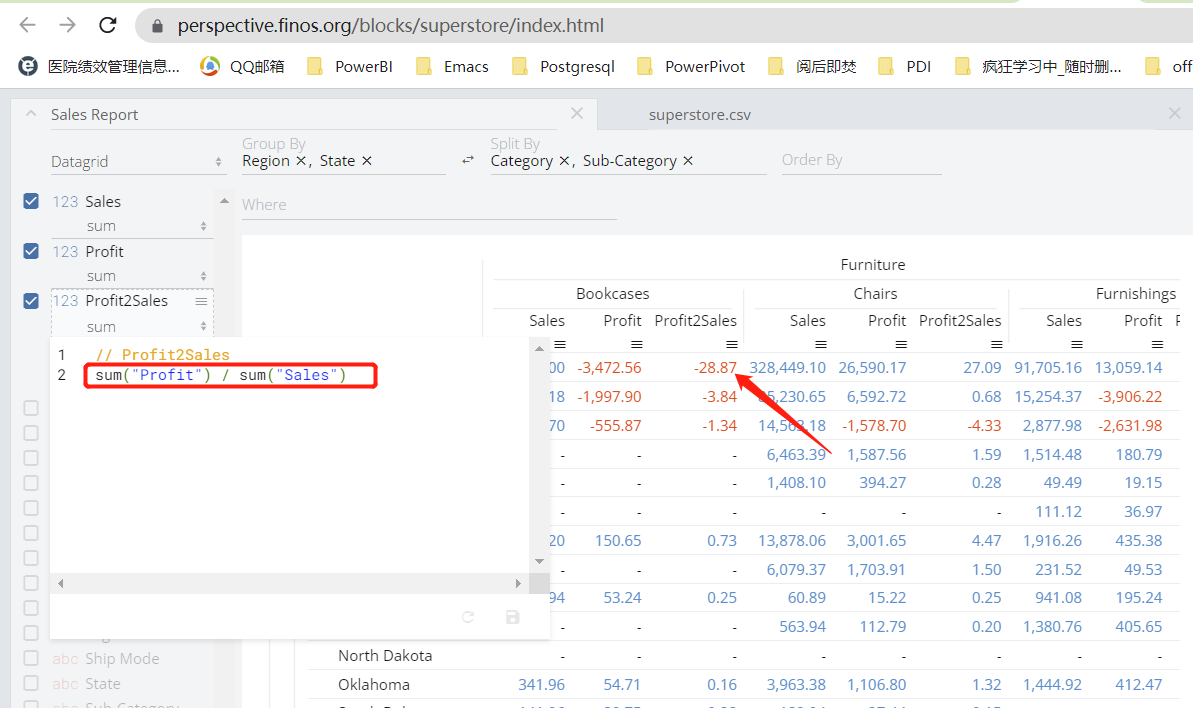Select the North Dakota row label
1193x708 pixels.
coord(385,656)
